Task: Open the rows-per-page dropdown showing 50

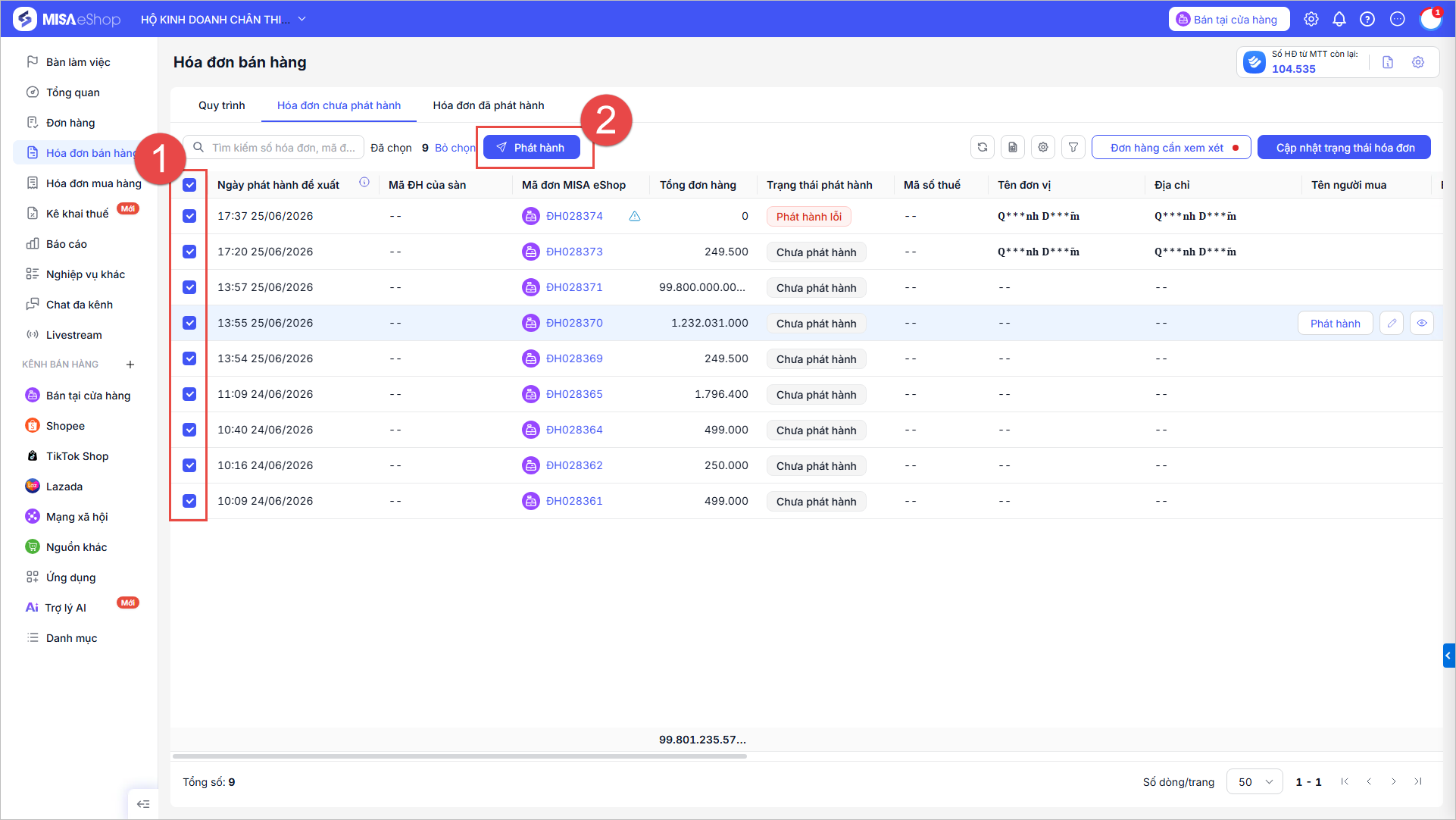Action: (1254, 781)
